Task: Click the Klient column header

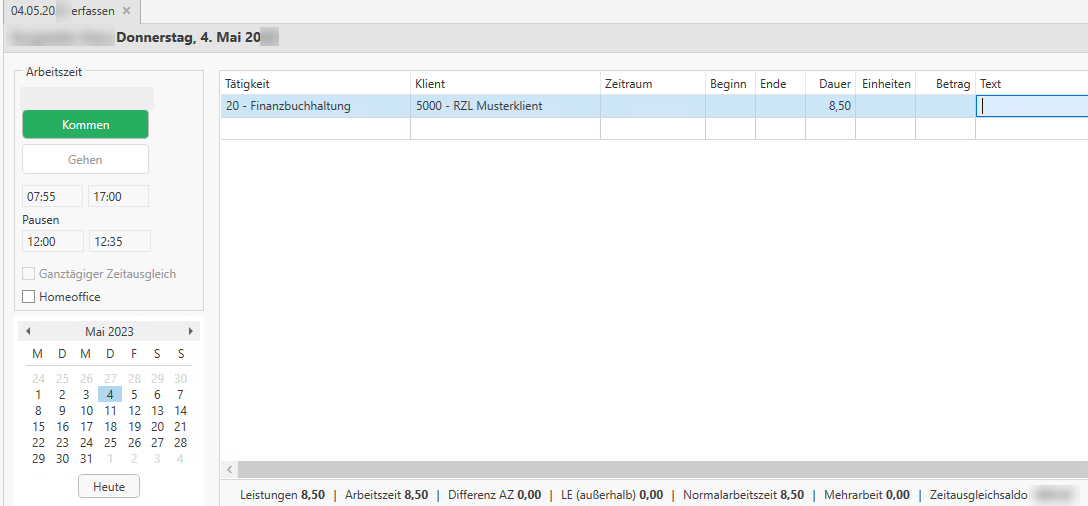Action: point(505,84)
